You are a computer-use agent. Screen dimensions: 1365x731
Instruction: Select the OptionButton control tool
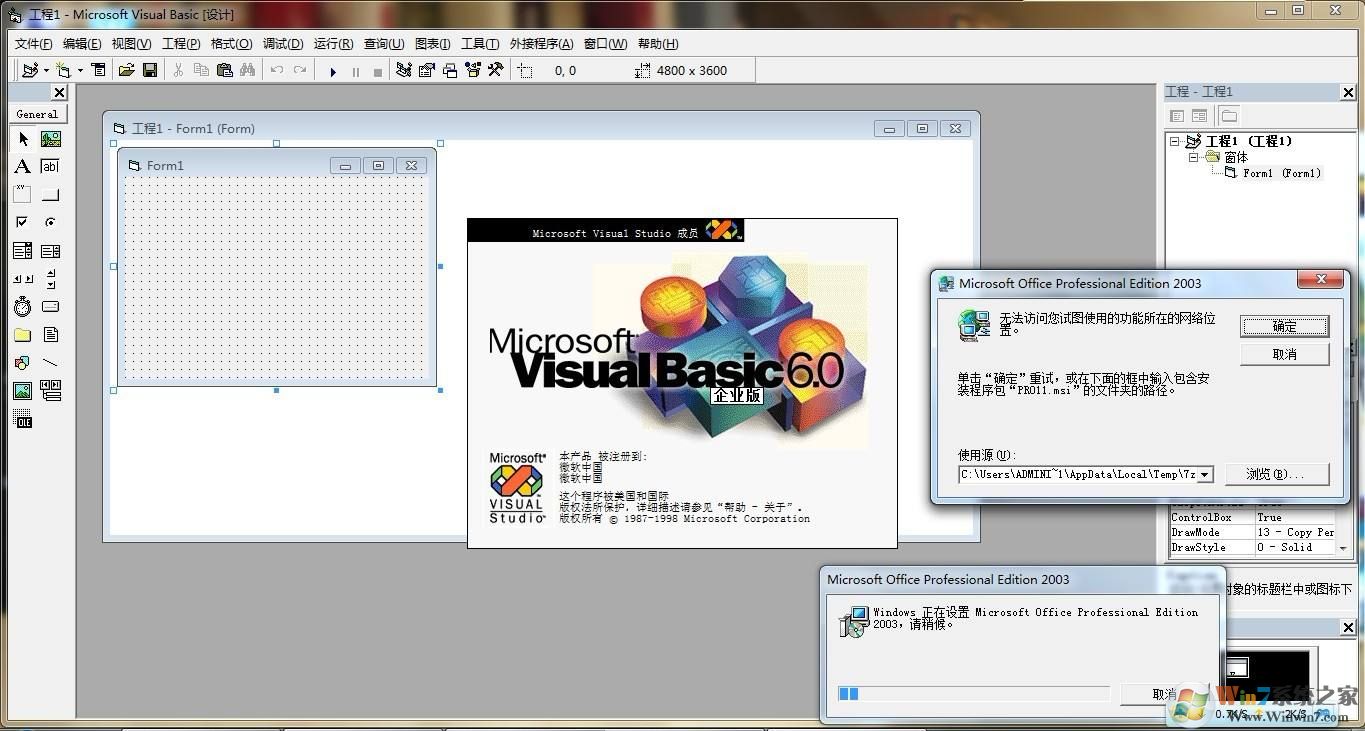click(x=50, y=222)
